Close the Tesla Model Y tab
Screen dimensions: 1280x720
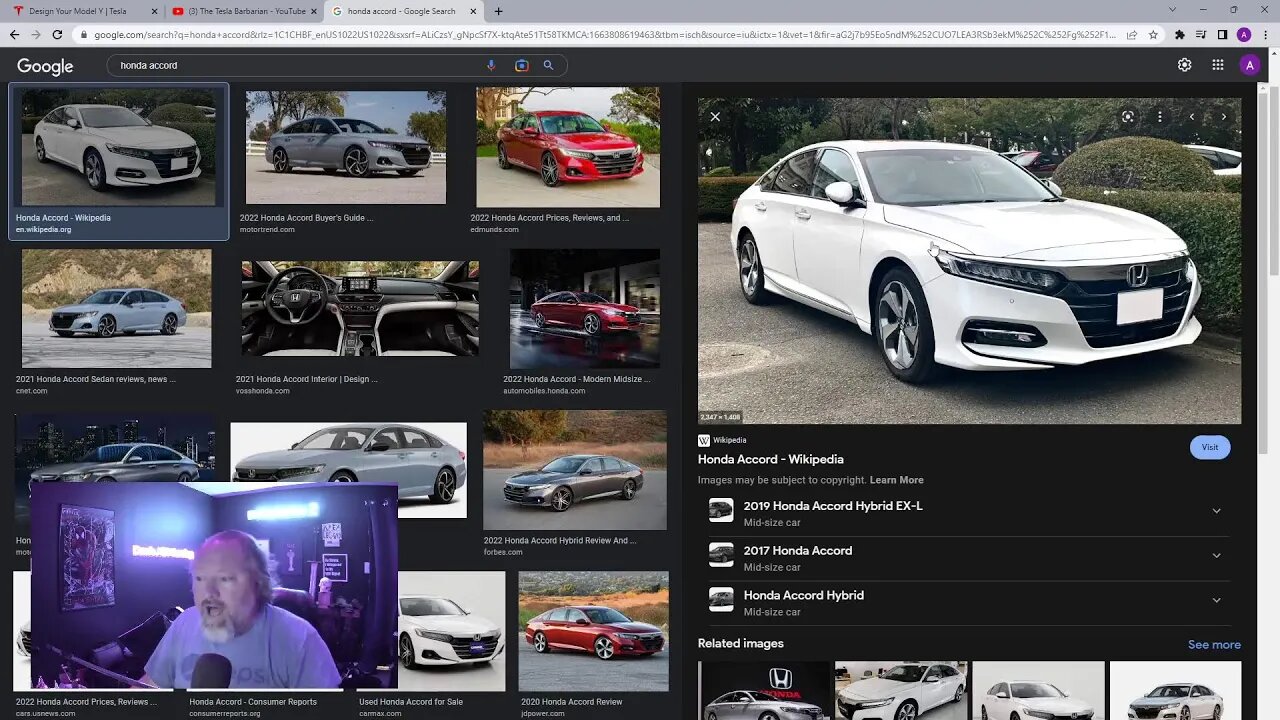click(154, 11)
